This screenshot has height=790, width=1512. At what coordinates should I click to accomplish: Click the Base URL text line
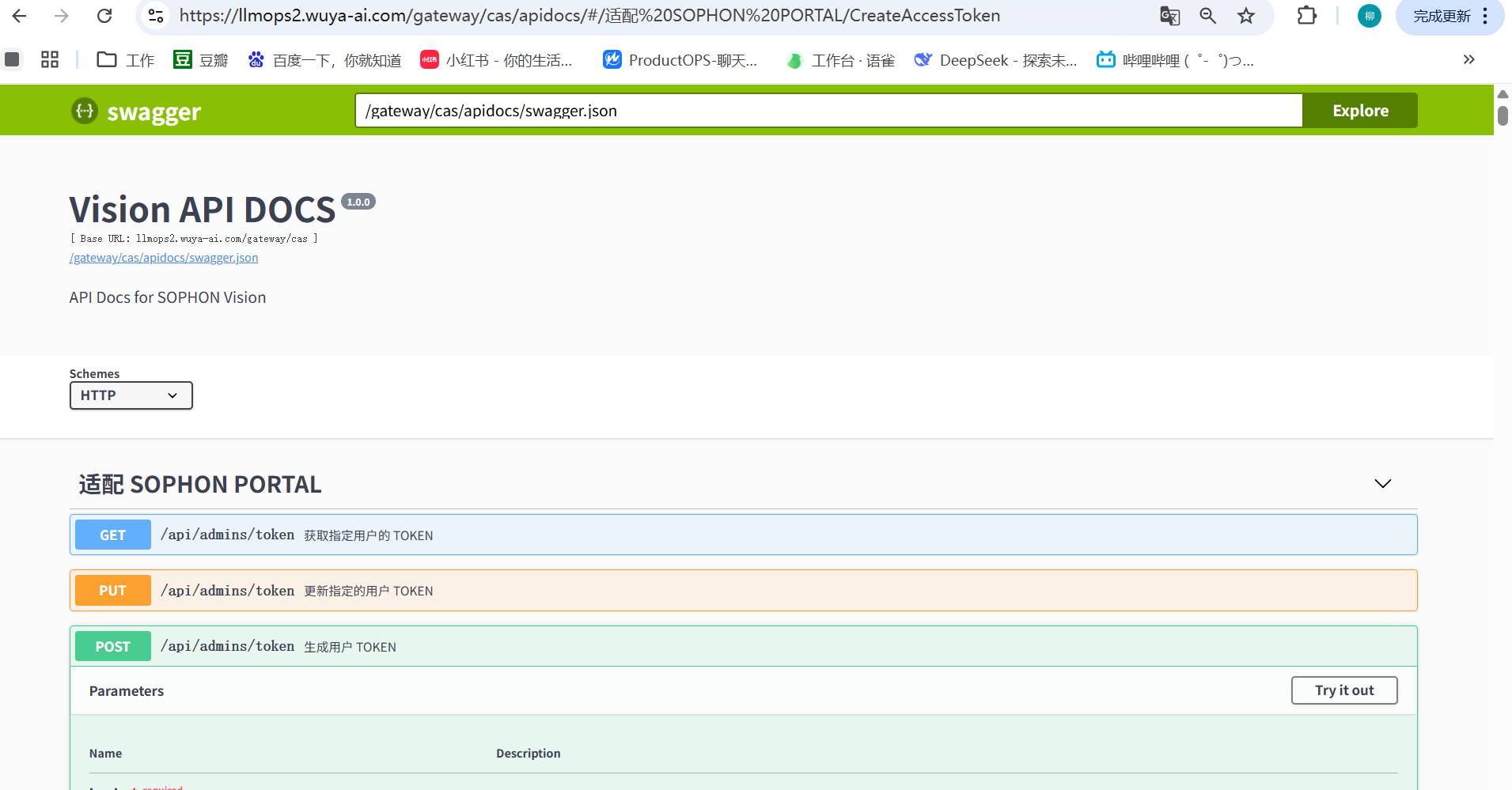point(194,239)
